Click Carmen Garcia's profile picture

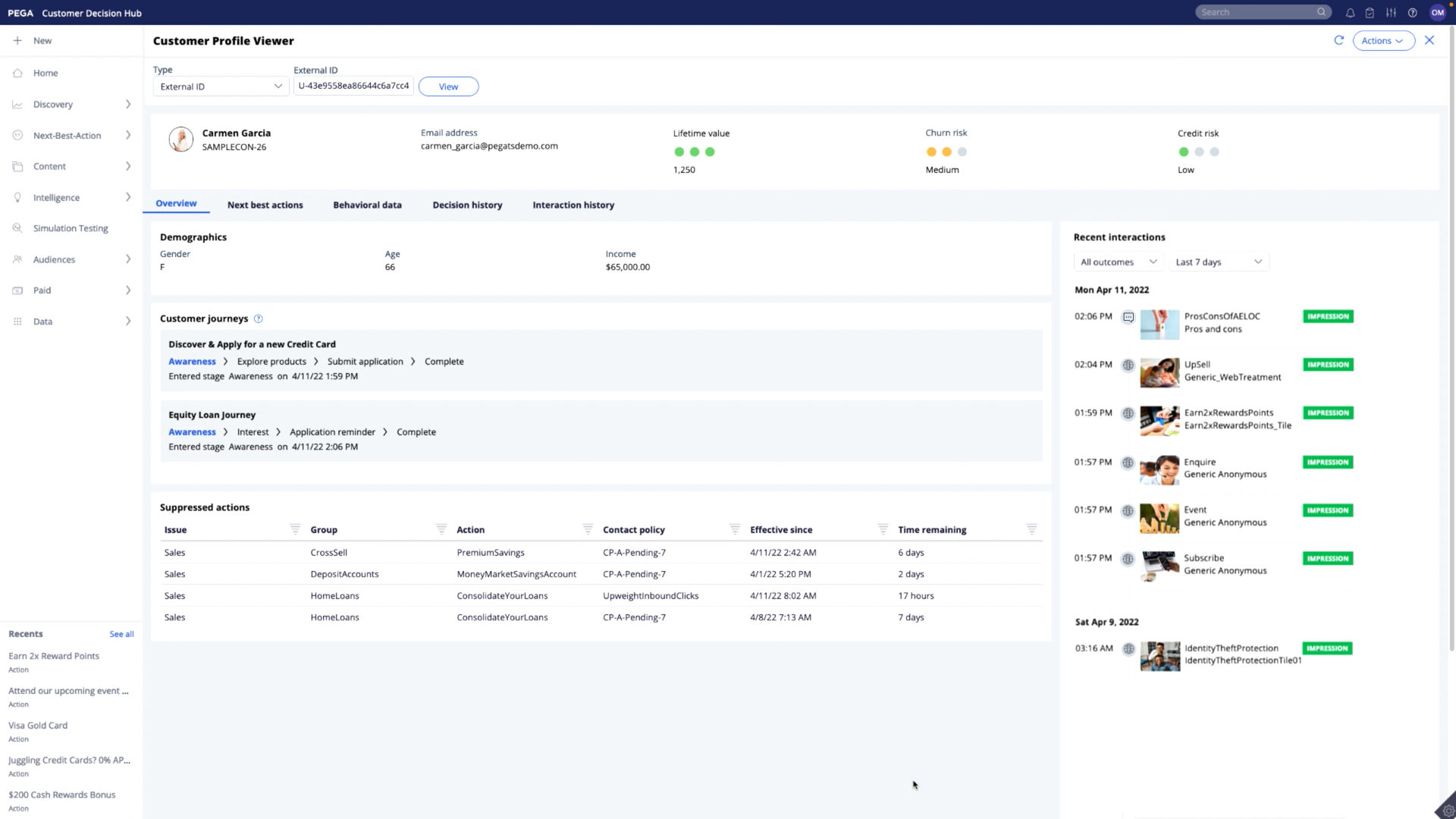180,140
